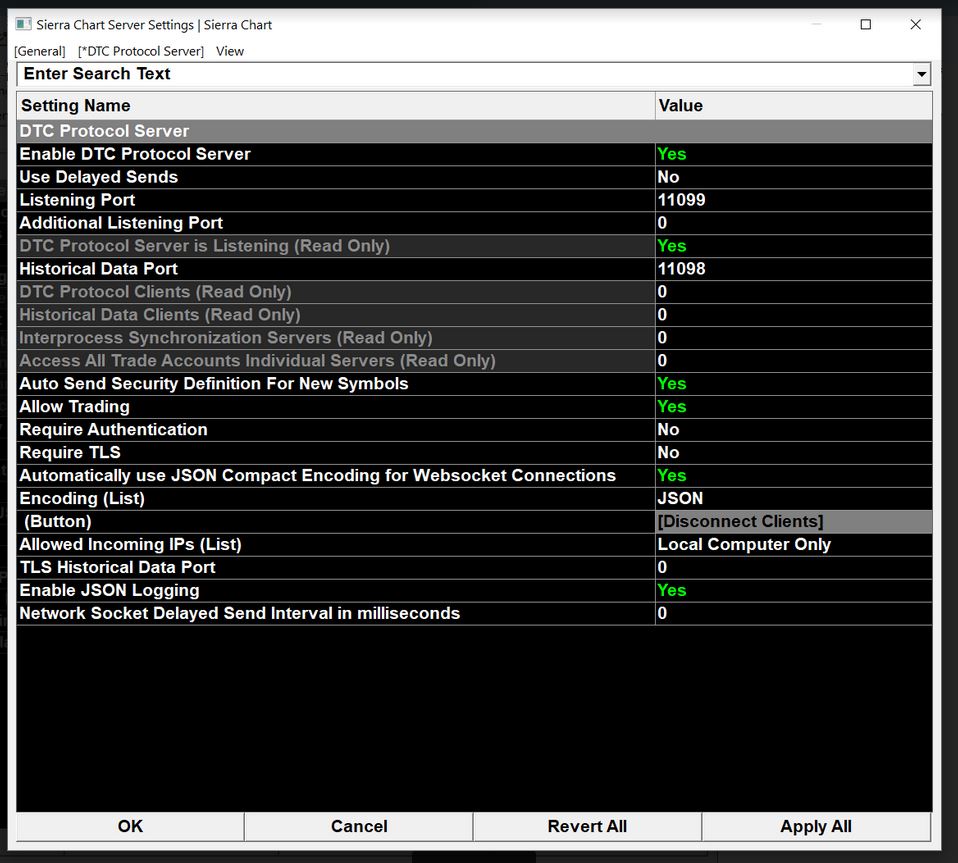This screenshot has height=863, width=958.
Task: Open the [General] menu
Action: pos(40,51)
